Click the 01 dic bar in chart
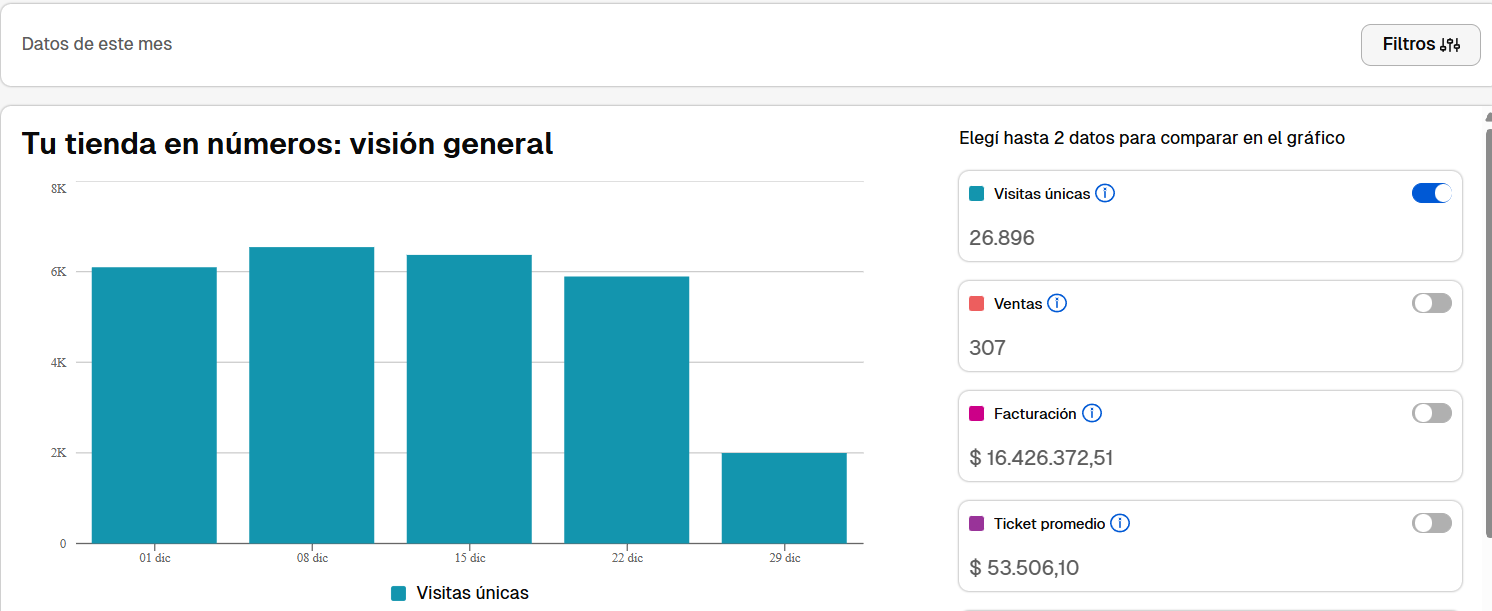The image size is (1492, 611). tap(154, 405)
